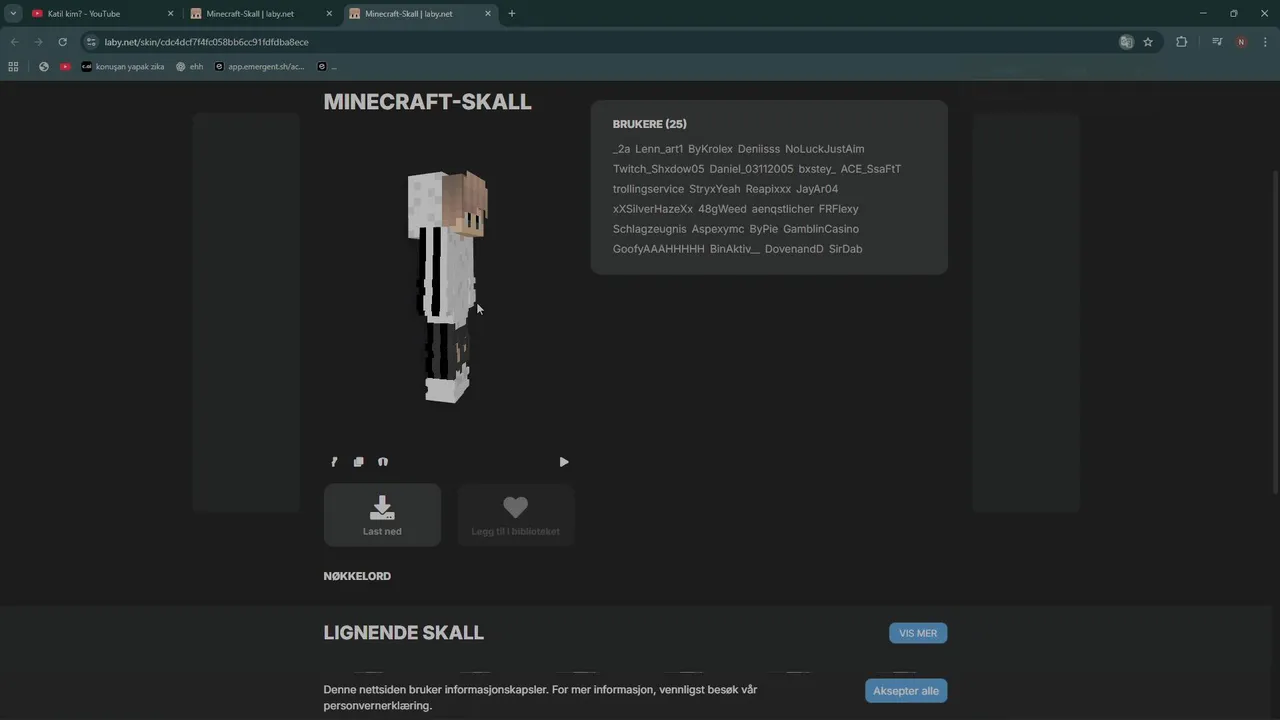Open the app.emergent.sh bookmark
The image size is (1280, 720).
(x=260, y=67)
